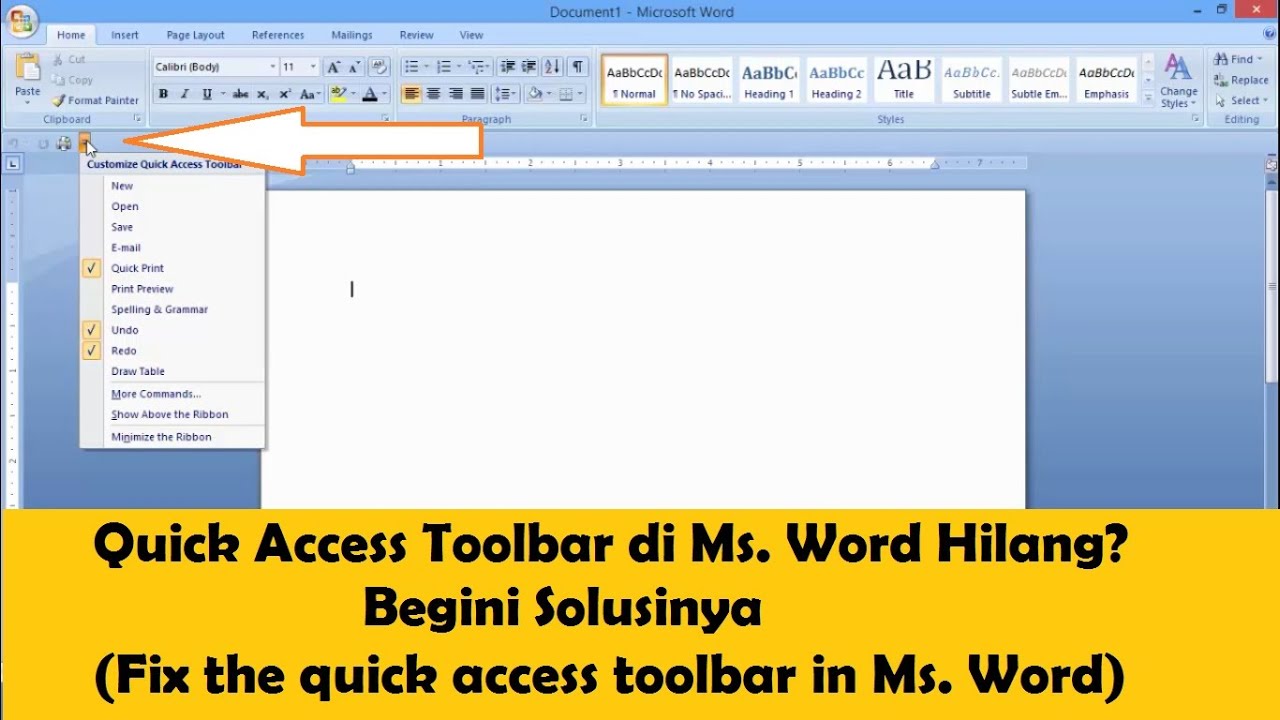Click Grow Font icon
The height and width of the screenshot is (720, 1280).
tap(334, 67)
